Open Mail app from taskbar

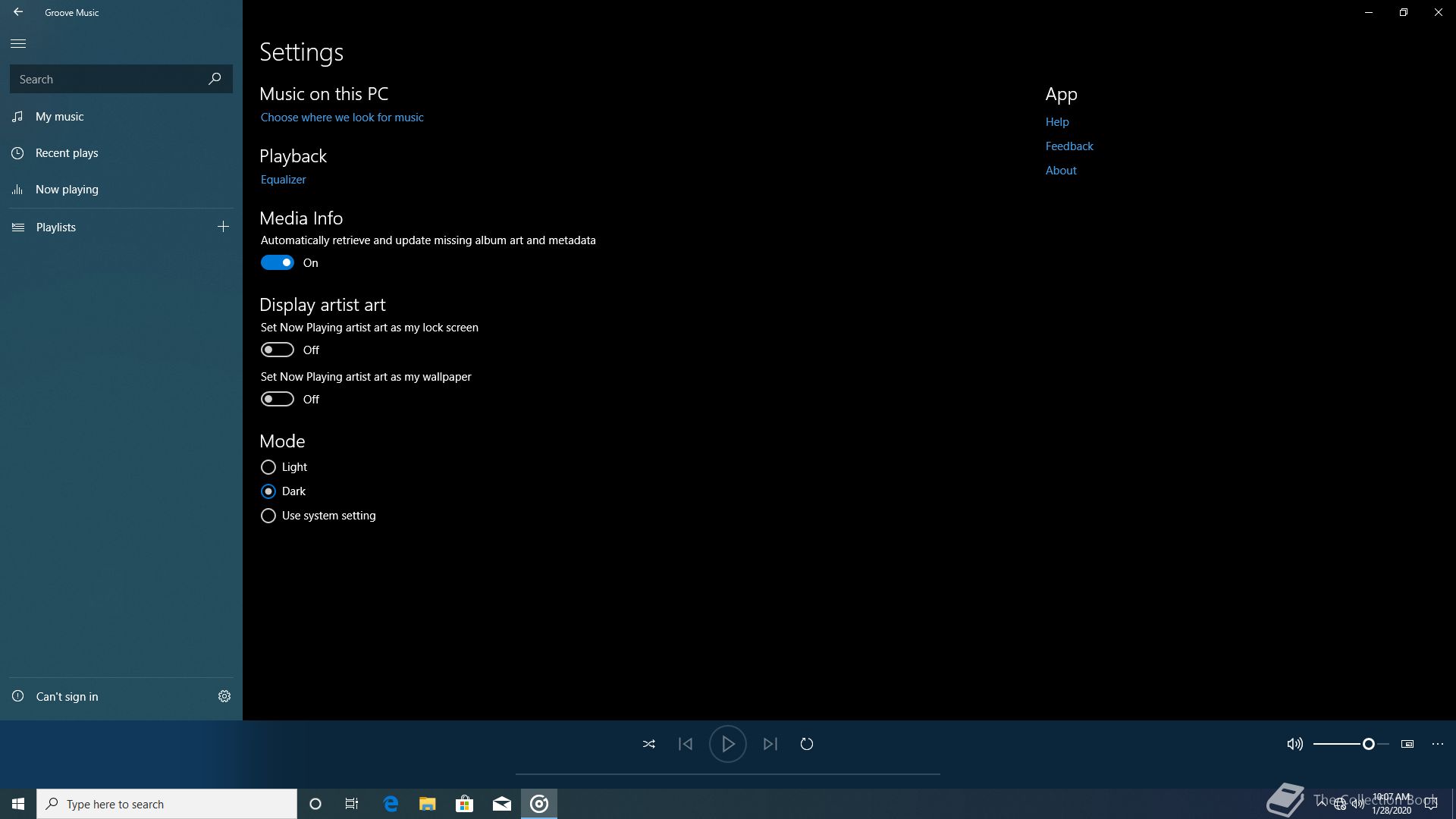[x=502, y=804]
